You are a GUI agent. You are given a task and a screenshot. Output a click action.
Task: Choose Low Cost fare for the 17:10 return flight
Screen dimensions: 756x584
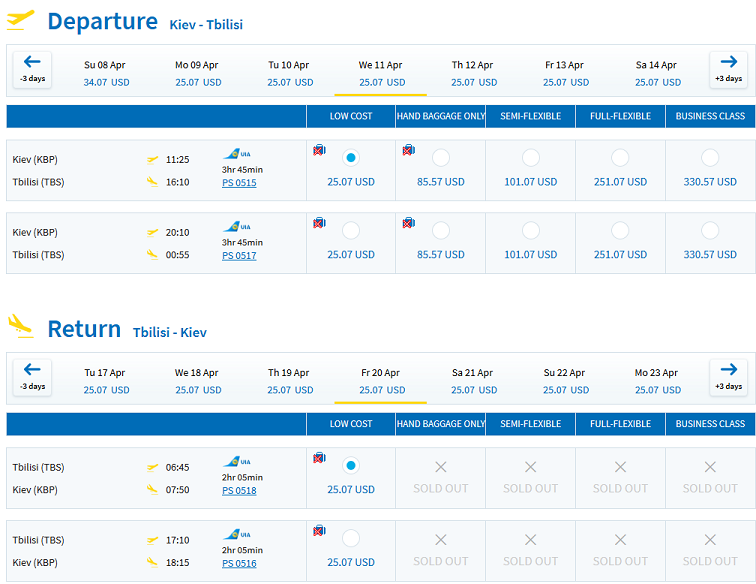coord(351,538)
